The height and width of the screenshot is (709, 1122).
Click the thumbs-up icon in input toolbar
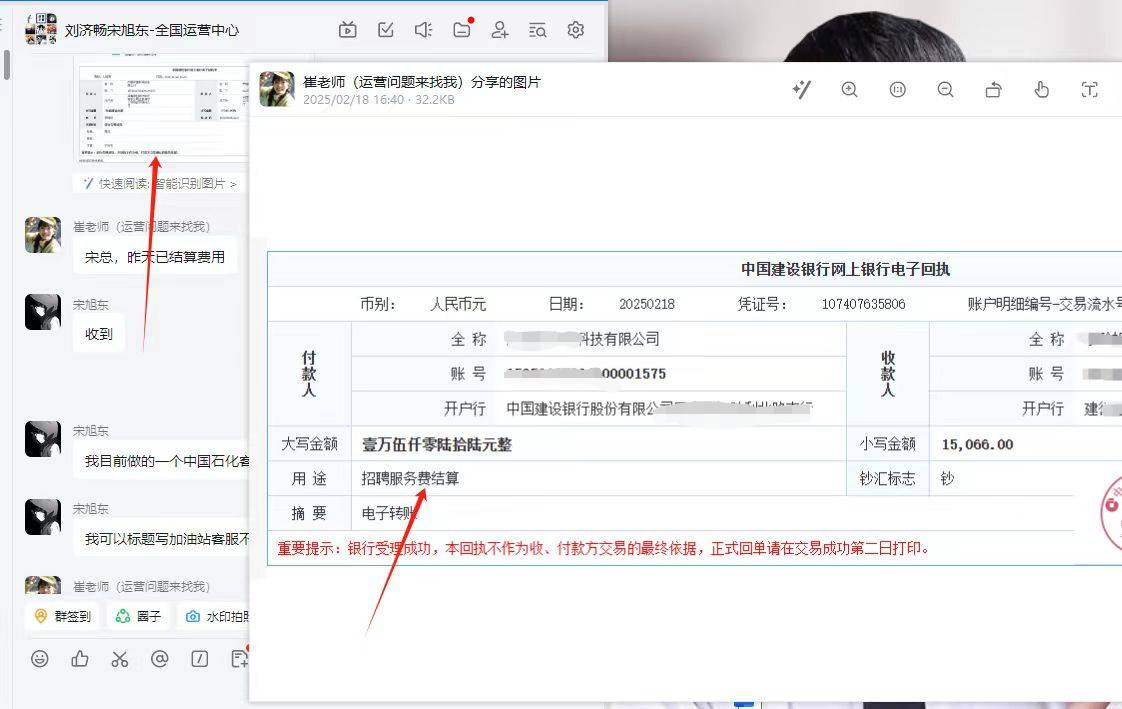point(80,659)
